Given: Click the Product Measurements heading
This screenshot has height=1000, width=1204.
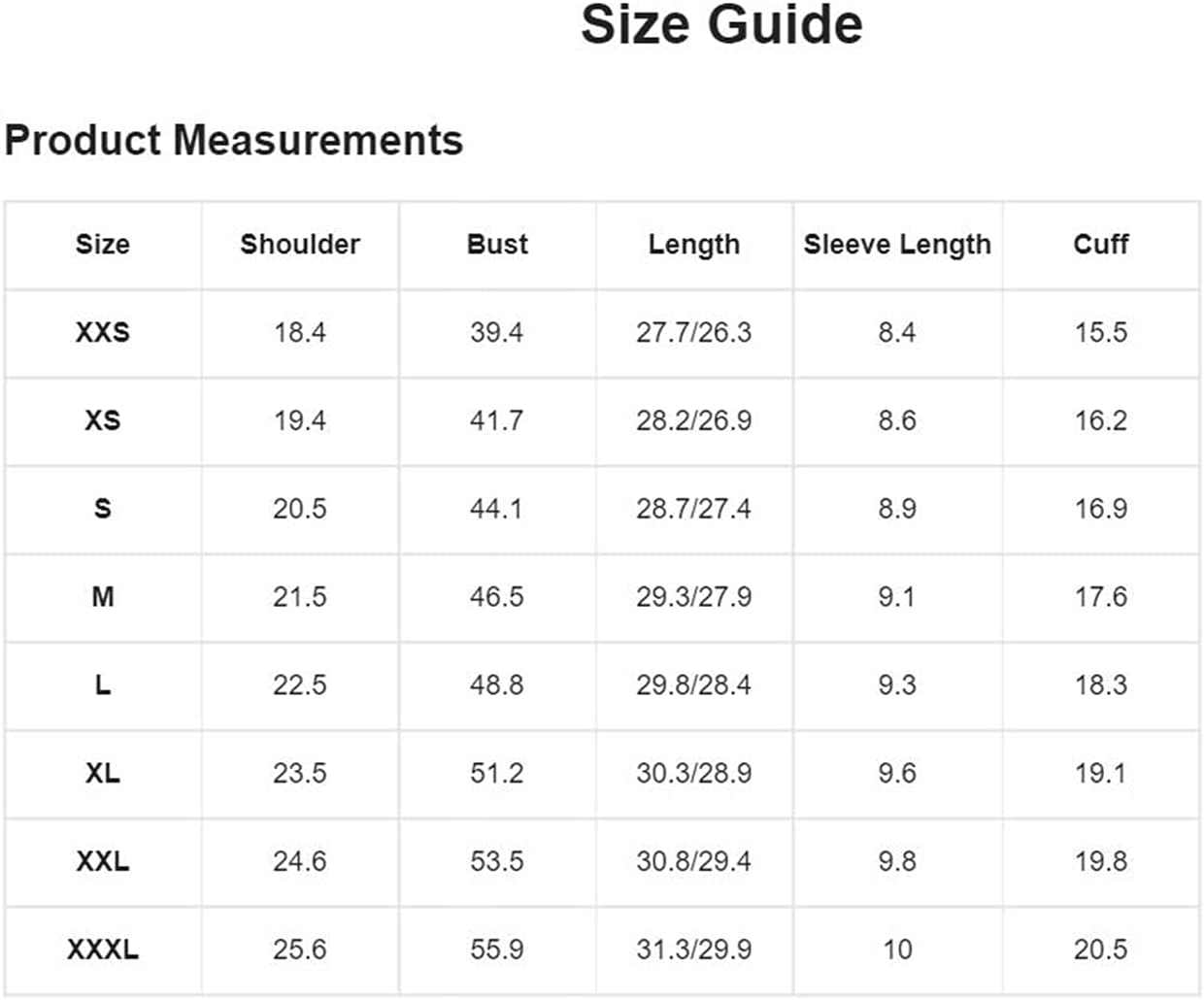Looking at the screenshot, I should tap(234, 141).
